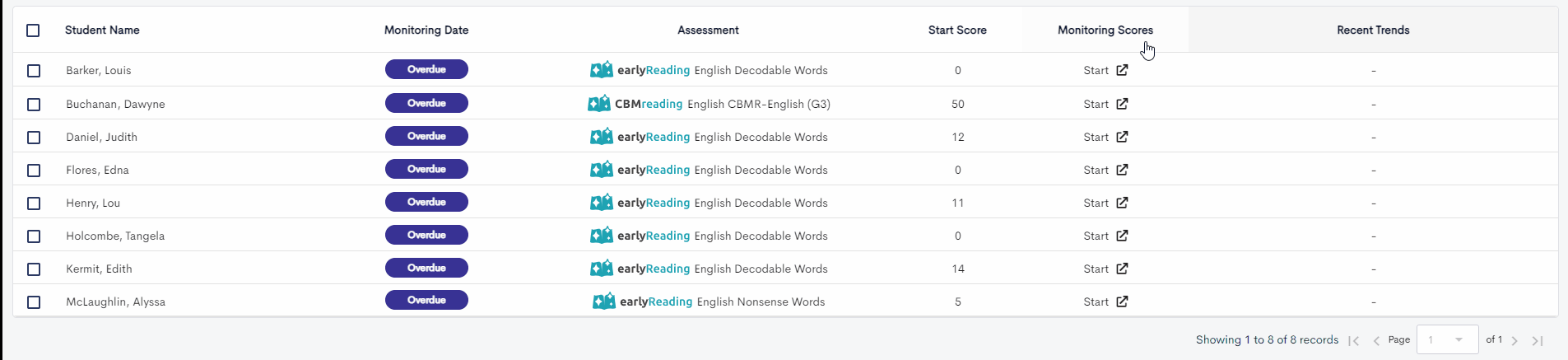This screenshot has height=360, width=1568.
Task: Click Start link for Barker, Louis
Action: (x=1096, y=70)
